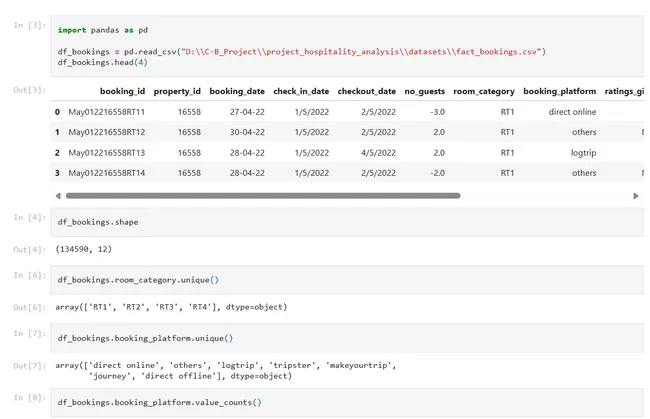Click the Out[7] prompt label

[x=29, y=366]
